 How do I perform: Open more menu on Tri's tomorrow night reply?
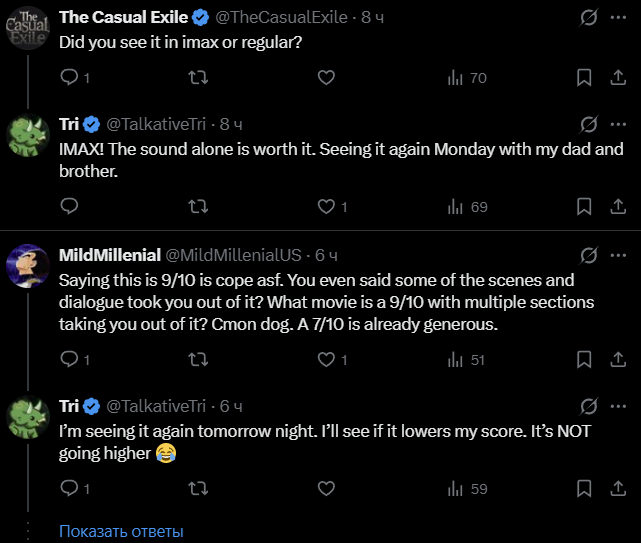[618, 406]
